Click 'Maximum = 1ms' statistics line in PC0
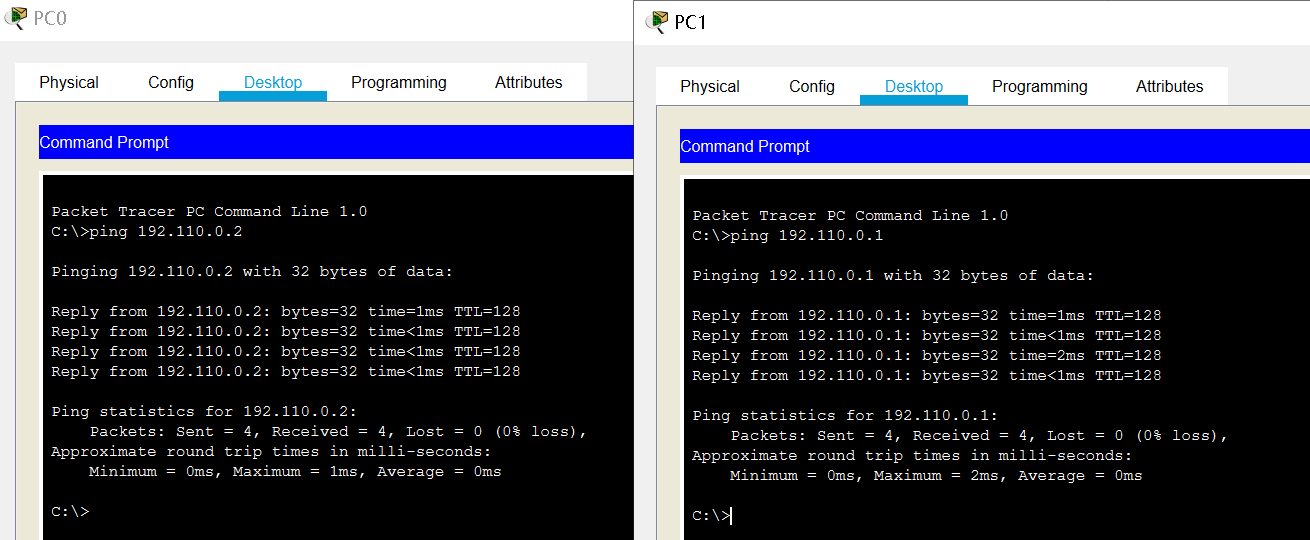The width and height of the screenshot is (1310, 540). coord(295,472)
